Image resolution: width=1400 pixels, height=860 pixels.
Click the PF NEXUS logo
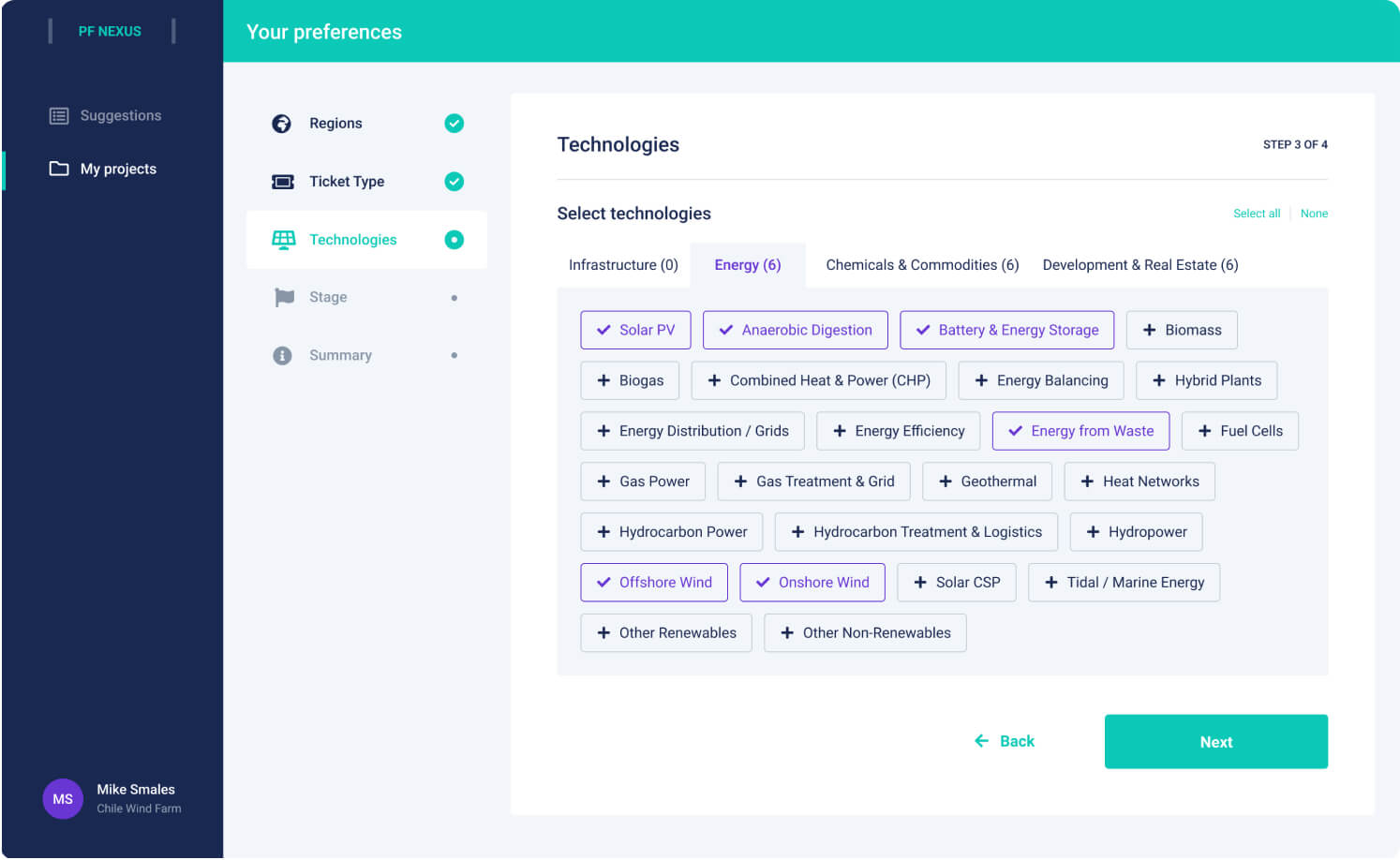point(111,31)
